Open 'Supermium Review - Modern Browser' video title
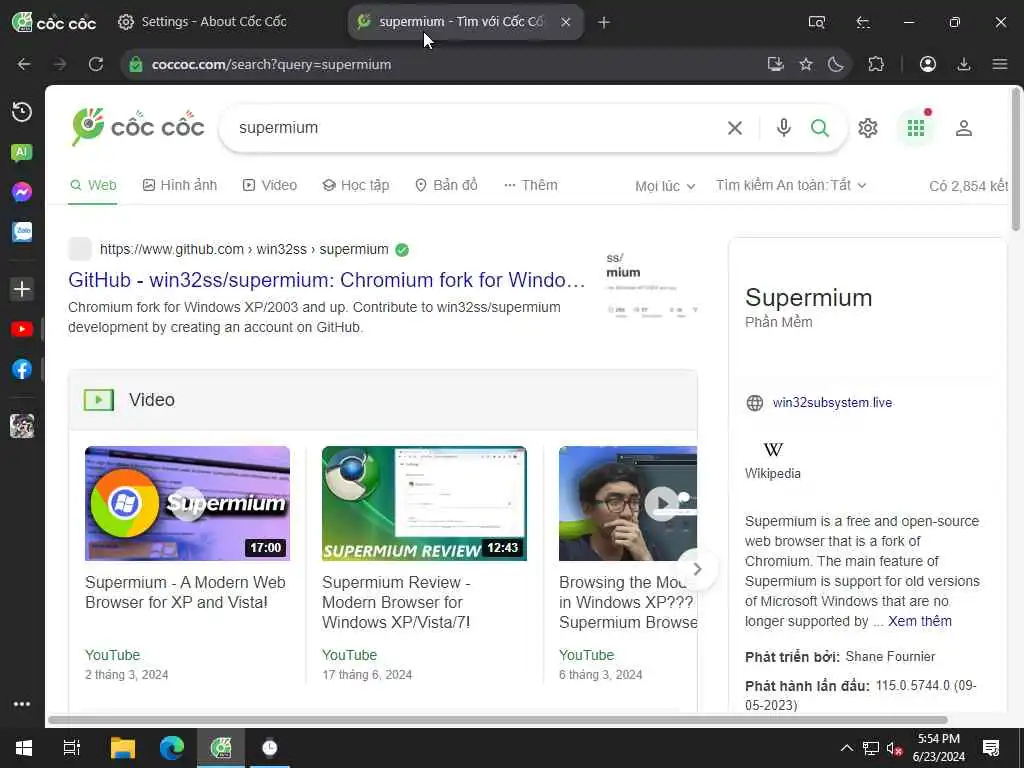Viewport: 1024px width, 768px height. (x=396, y=601)
